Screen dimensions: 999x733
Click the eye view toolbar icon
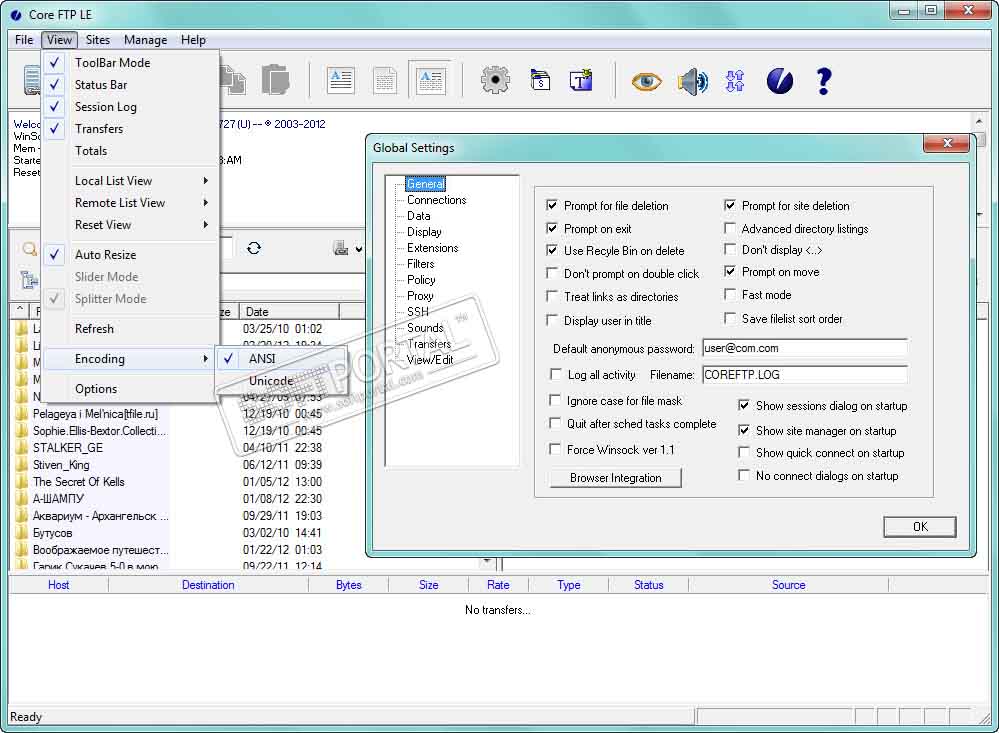(646, 82)
